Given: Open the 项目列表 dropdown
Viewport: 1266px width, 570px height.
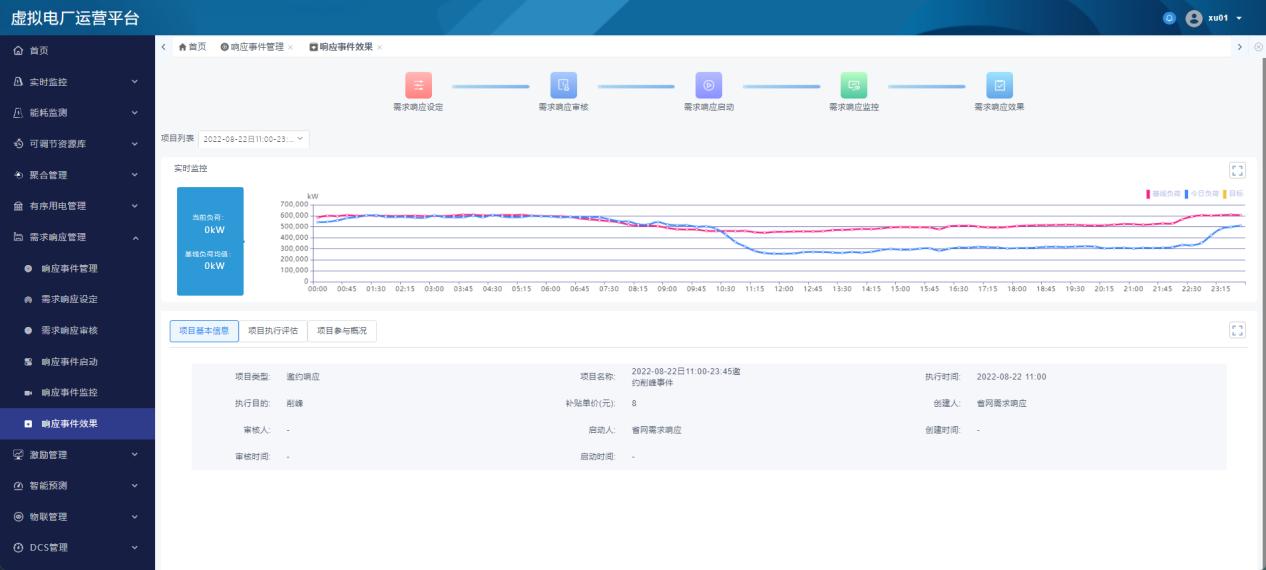Looking at the screenshot, I should click(x=254, y=139).
